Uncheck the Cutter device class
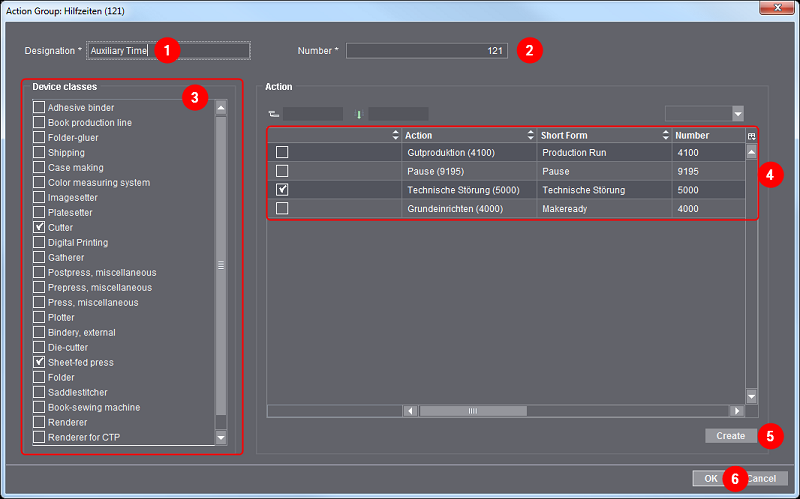 coord(39,228)
